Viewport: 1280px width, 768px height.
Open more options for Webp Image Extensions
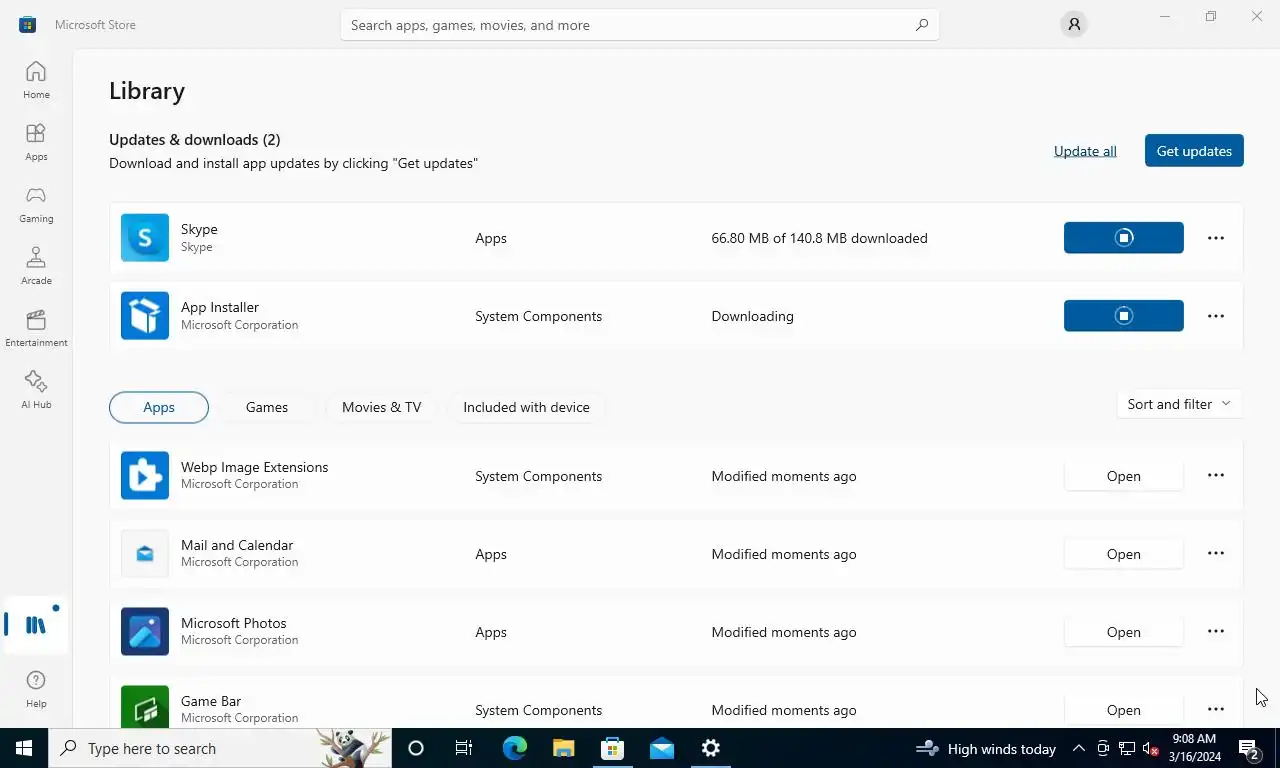click(x=1216, y=476)
